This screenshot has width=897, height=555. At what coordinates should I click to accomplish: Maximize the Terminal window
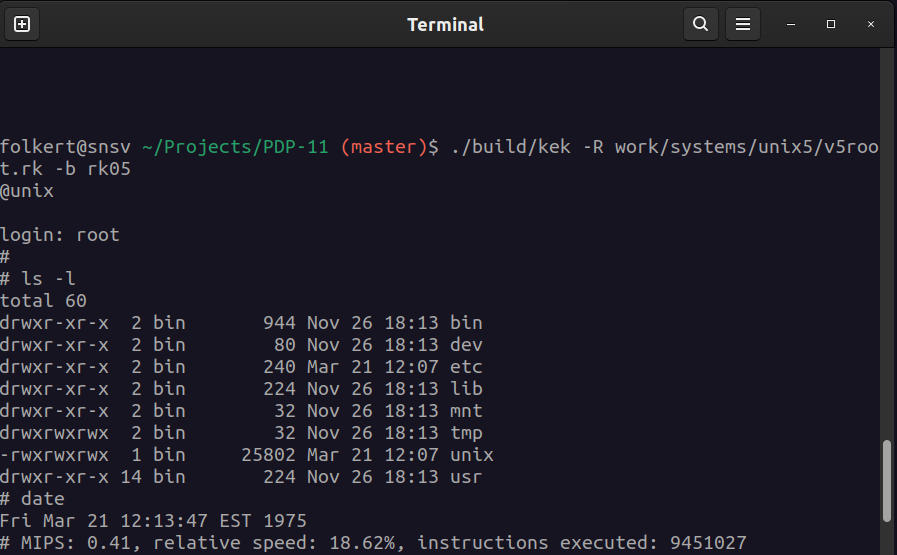[x=831, y=24]
